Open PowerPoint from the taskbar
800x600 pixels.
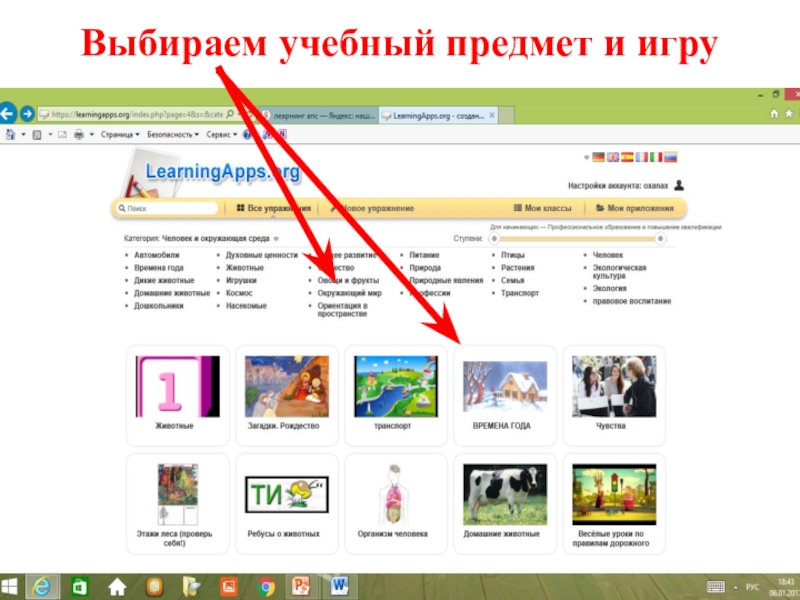tap(301, 584)
